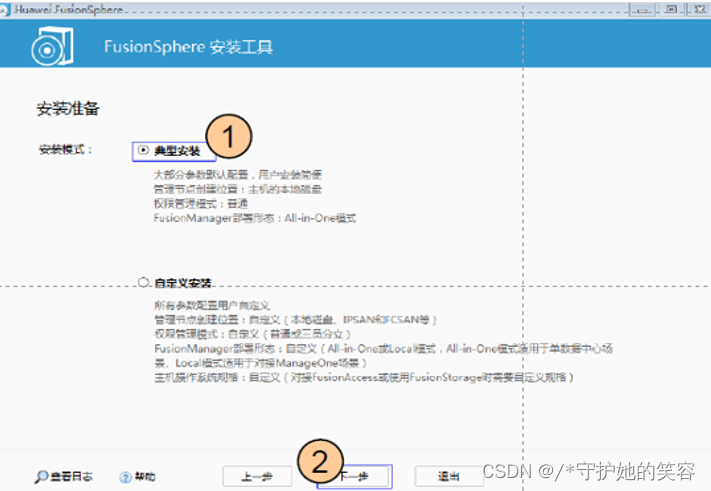This screenshot has height=491, width=711.
Task: Click the 安装准备 heading
Action: 68,109
